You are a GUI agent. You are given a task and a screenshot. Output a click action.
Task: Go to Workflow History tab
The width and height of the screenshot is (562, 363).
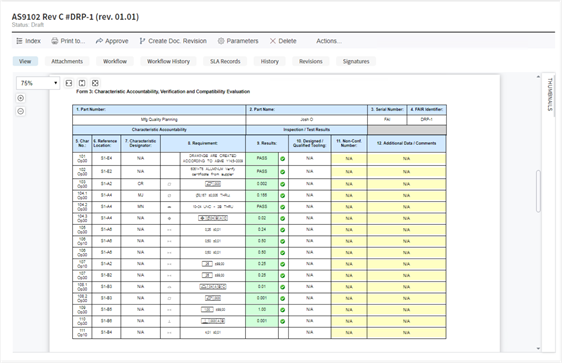tap(168, 61)
